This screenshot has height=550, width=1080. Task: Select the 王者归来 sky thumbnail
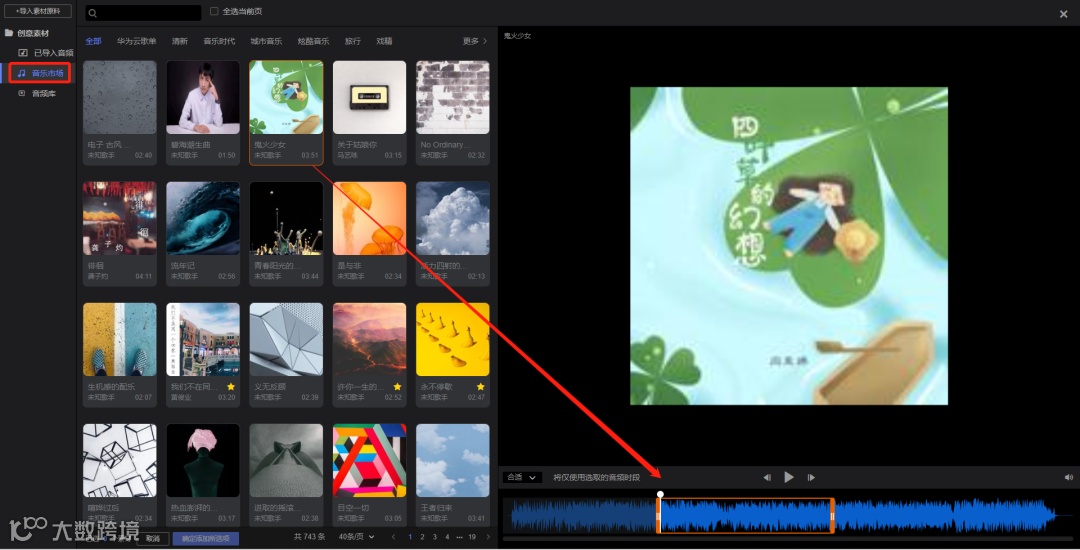(x=453, y=461)
